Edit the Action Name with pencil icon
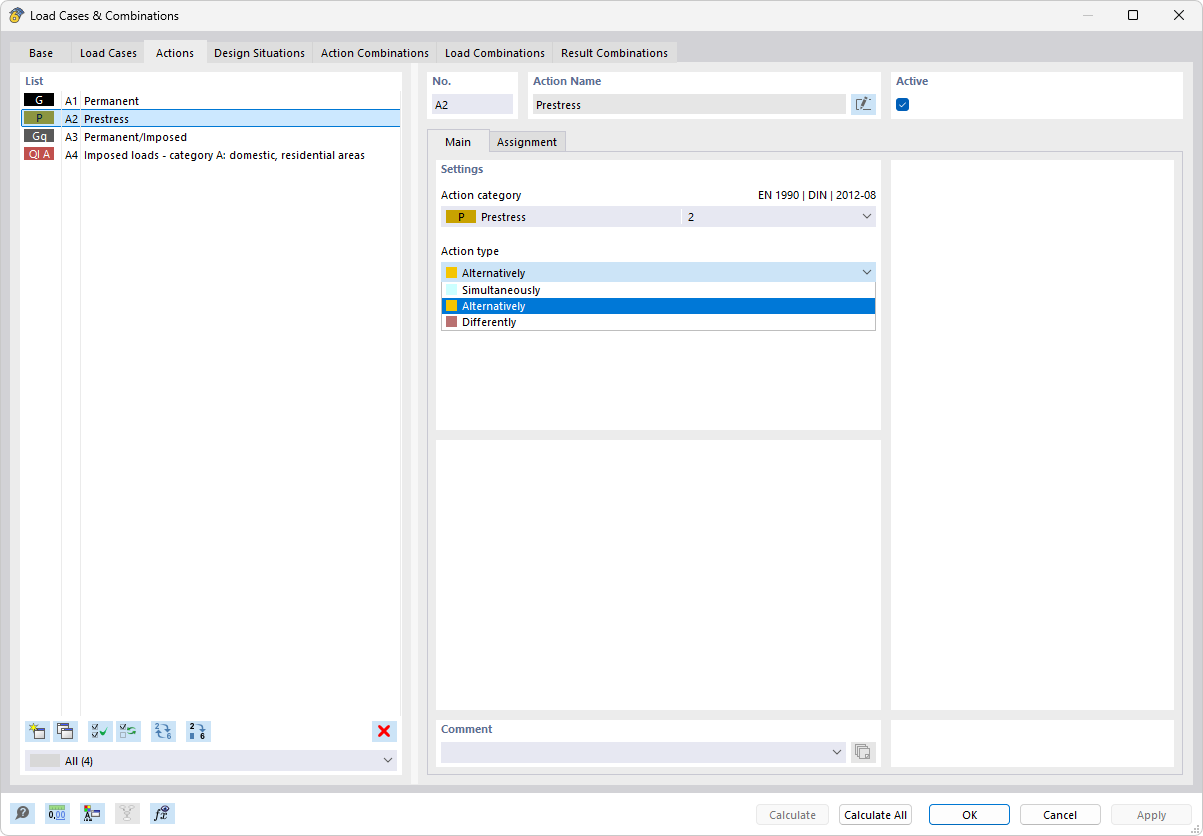This screenshot has height=836, width=1203. point(862,104)
